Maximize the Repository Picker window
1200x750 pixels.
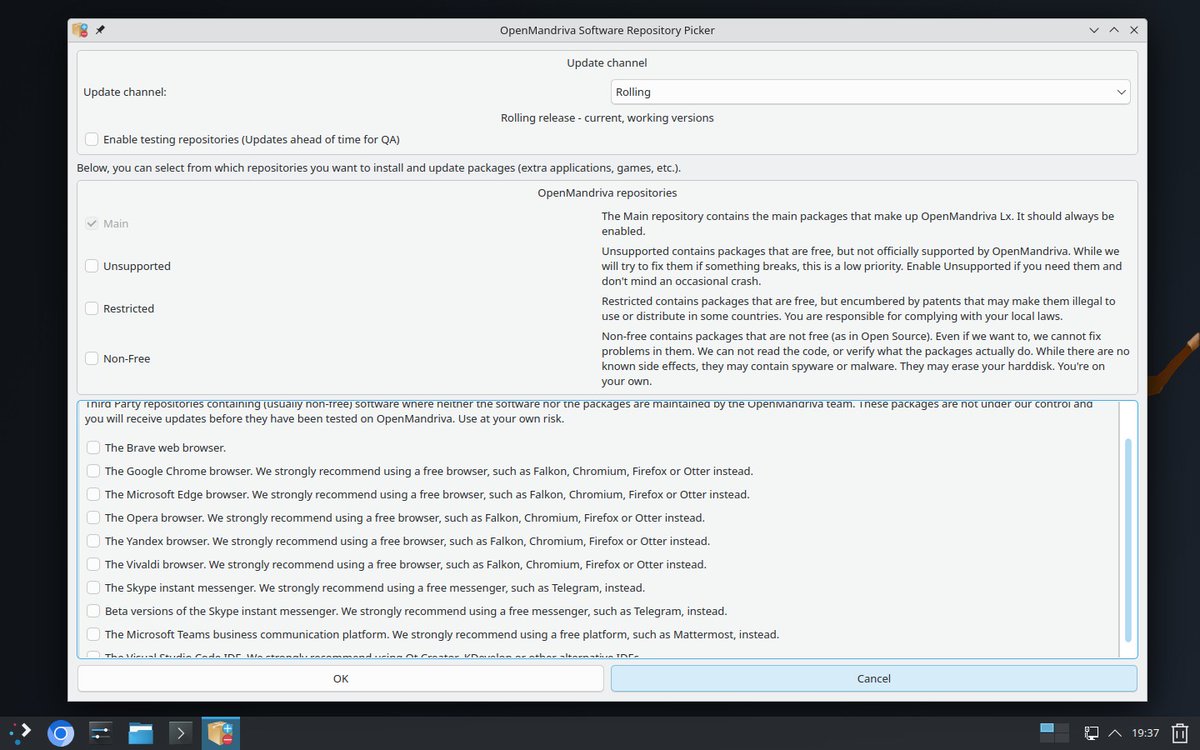coord(1114,30)
